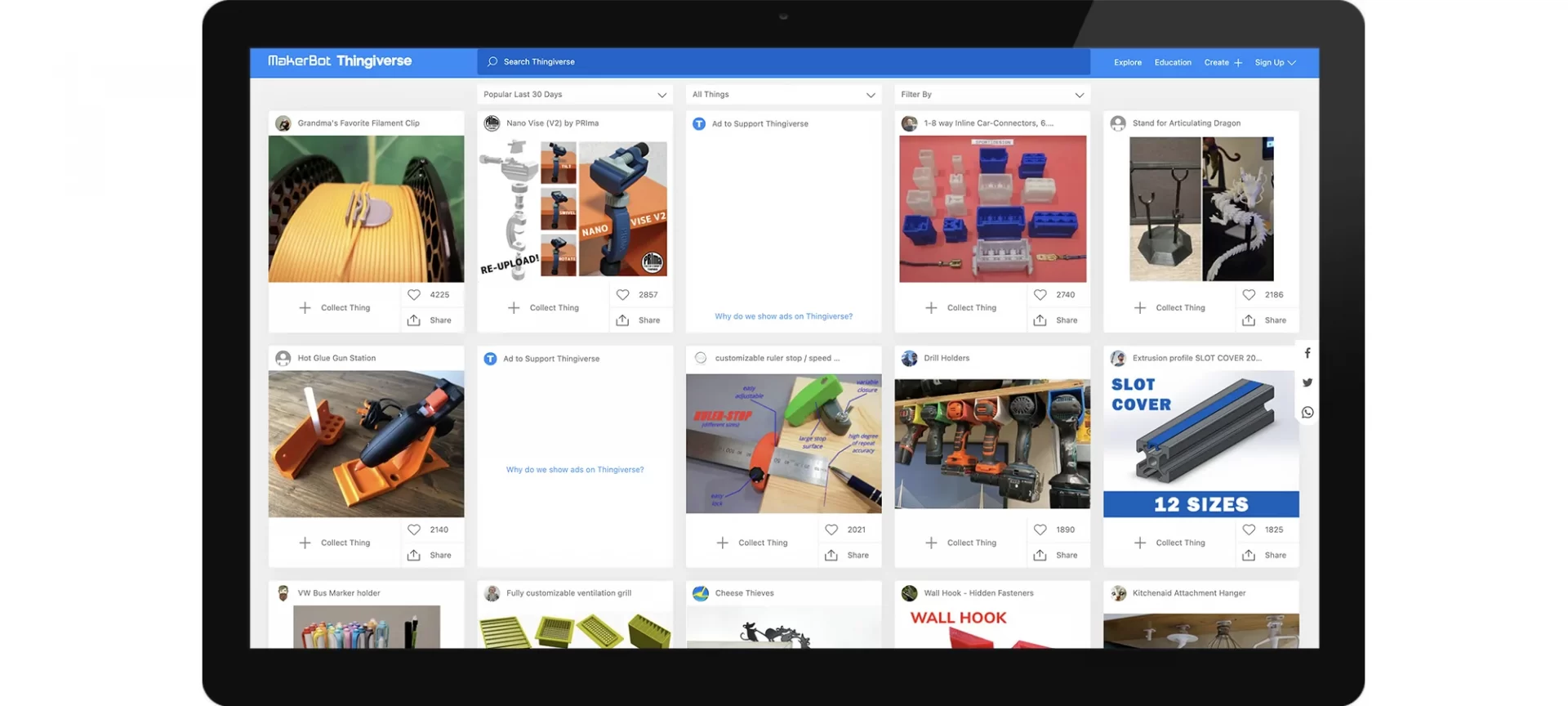Like the 1-8 way Inline Car-Connectors heart

click(x=1040, y=295)
